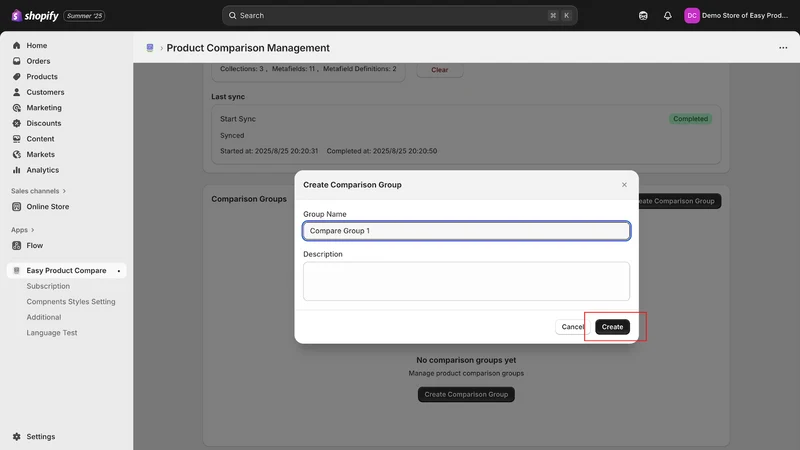Click the Customers person icon
Screen dimensions: 800x450
click(17, 92)
